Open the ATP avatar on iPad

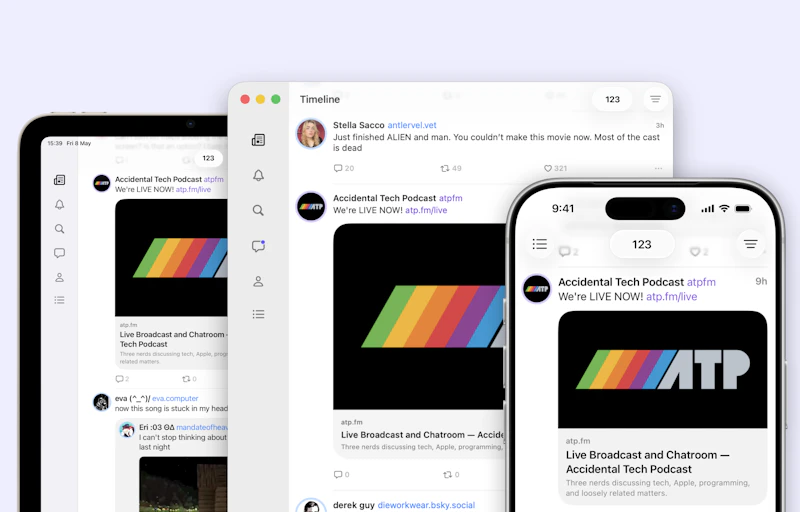pos(102,183)
